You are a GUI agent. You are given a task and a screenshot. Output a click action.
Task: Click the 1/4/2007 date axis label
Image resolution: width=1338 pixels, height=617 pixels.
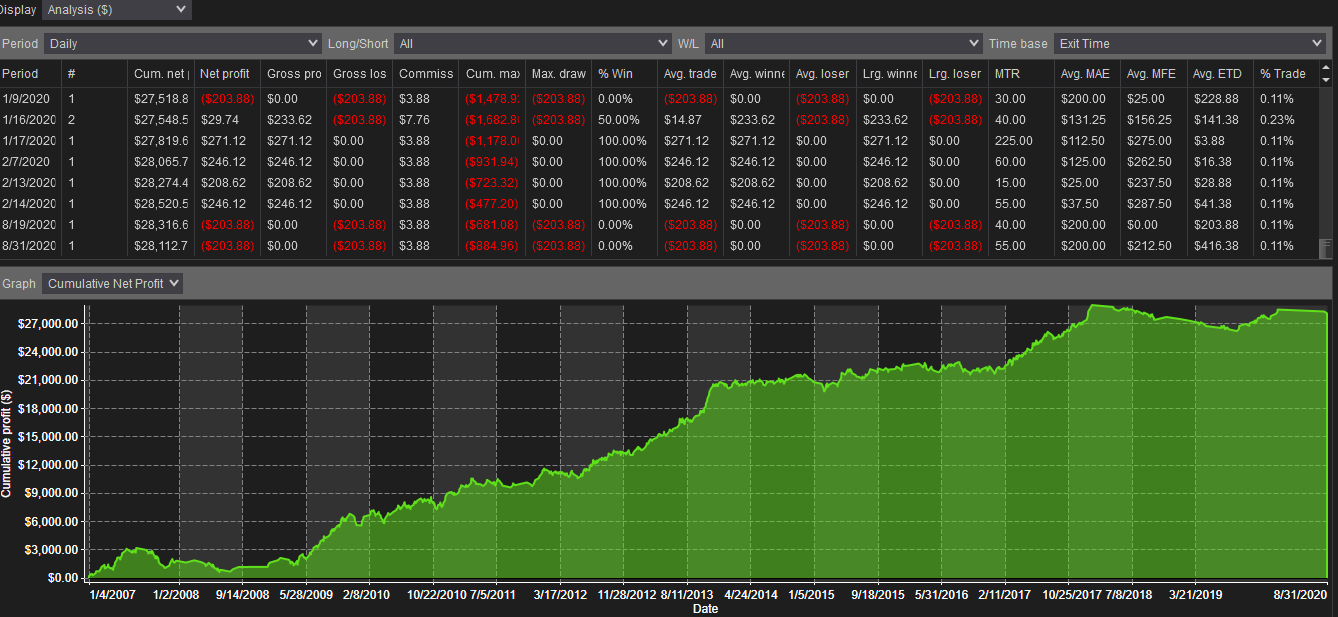point(113,594)
